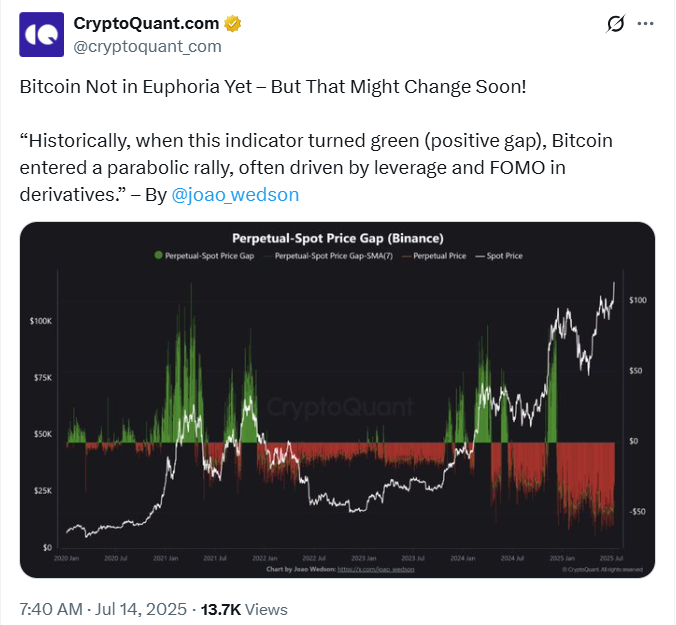Click the gold verified badge icon

tap(232, 24)
